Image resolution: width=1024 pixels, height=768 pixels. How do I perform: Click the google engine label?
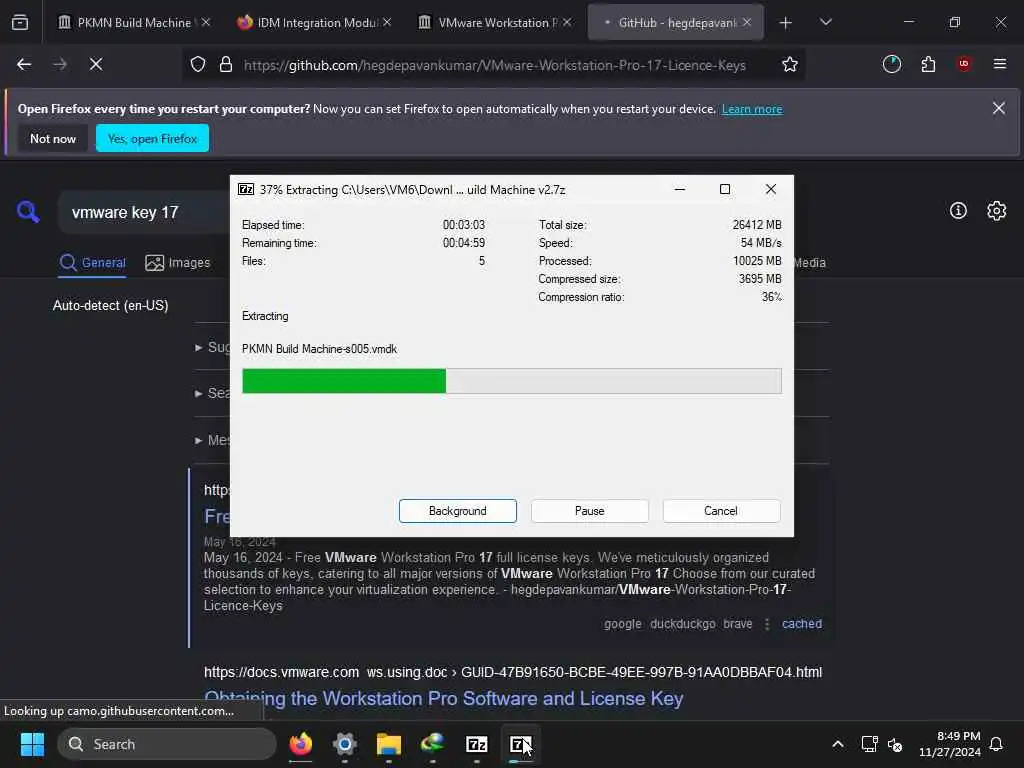point(622,624)
